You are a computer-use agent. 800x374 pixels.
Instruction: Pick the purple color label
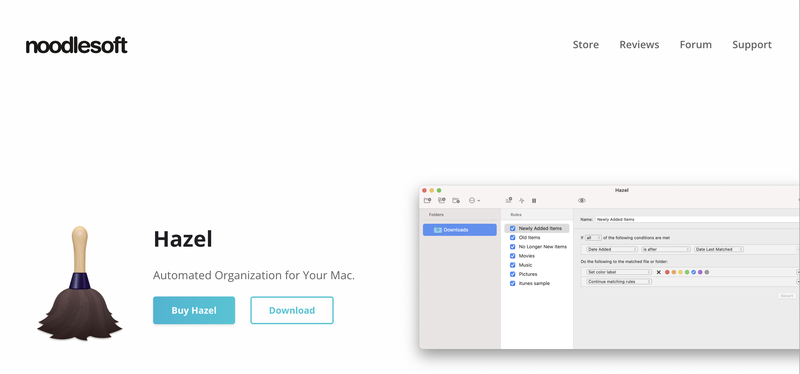[700, 272]
